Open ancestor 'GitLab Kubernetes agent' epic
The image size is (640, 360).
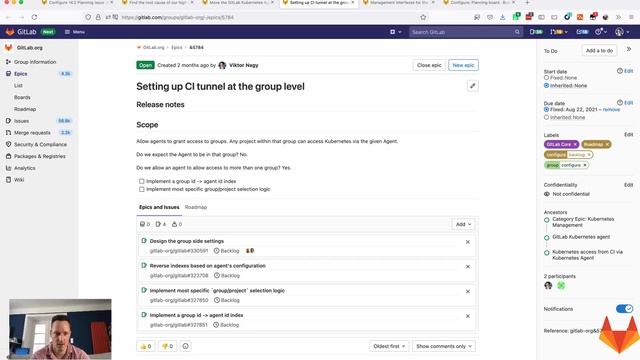(581, 237)
